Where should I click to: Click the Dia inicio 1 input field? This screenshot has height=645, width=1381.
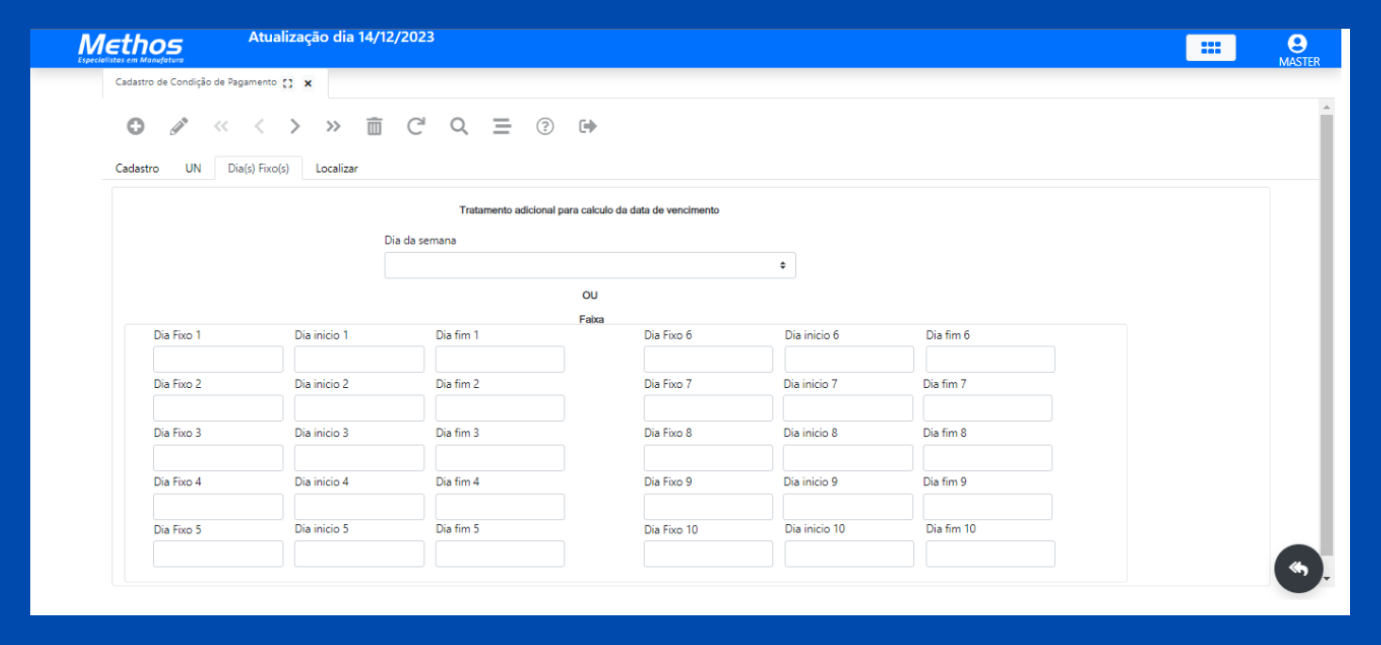click(359, 359)
